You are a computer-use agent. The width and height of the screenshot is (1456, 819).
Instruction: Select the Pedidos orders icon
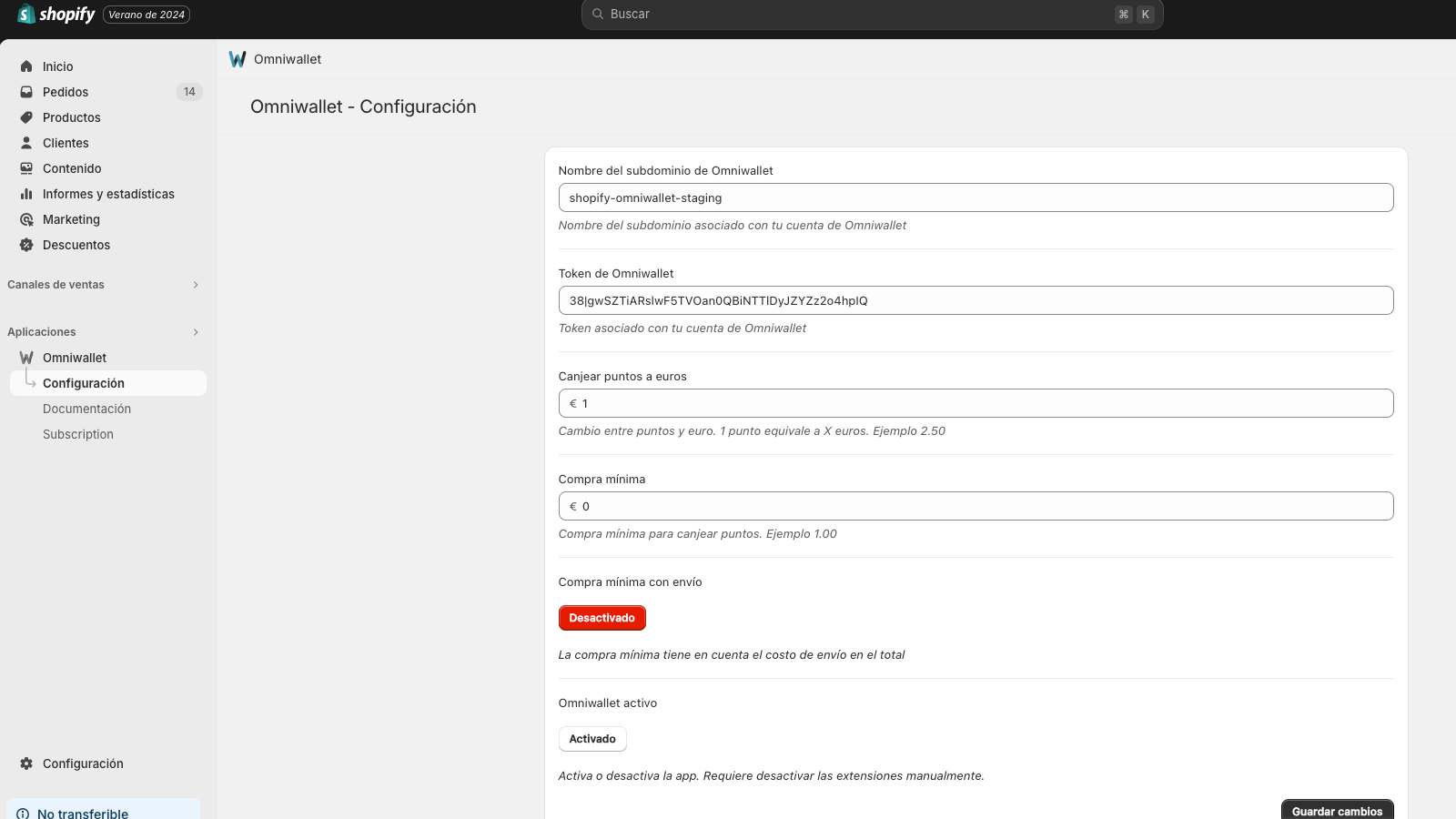pos(26,91)
